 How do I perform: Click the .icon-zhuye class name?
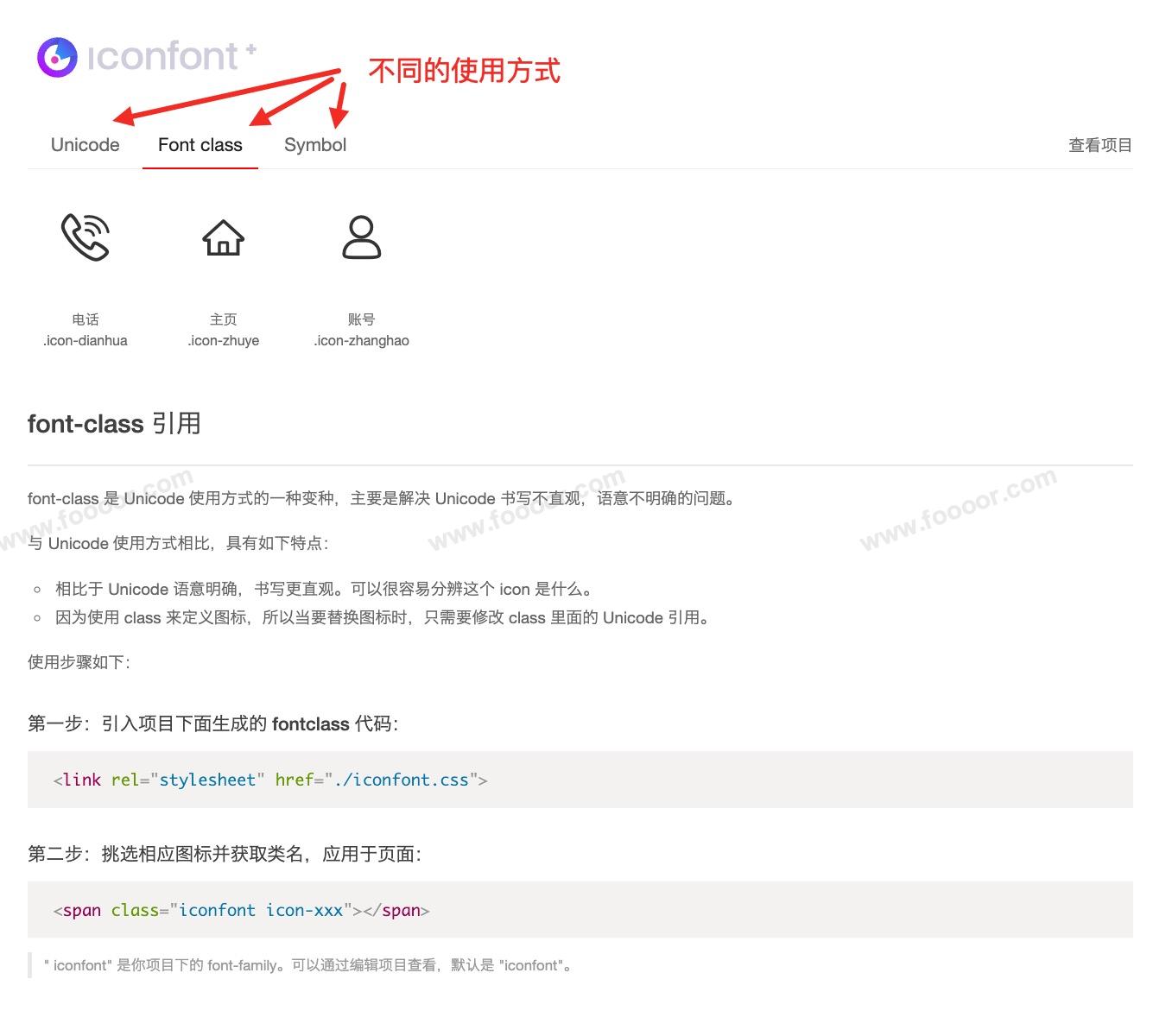click(x=223, y=341)
